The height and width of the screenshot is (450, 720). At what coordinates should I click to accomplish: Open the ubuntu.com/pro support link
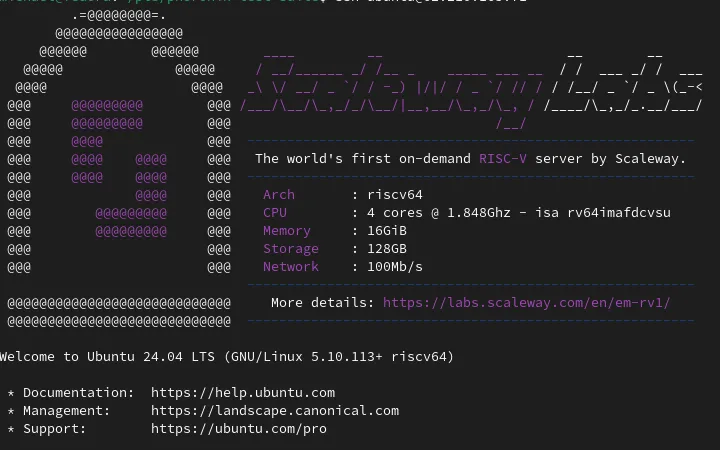(239, 429)
